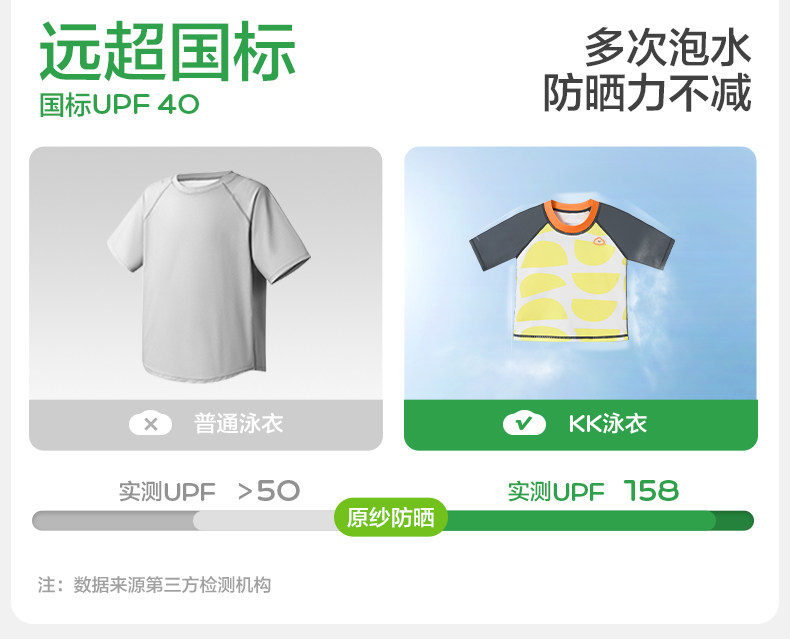Click the 实测UPF >50 label

209,491
